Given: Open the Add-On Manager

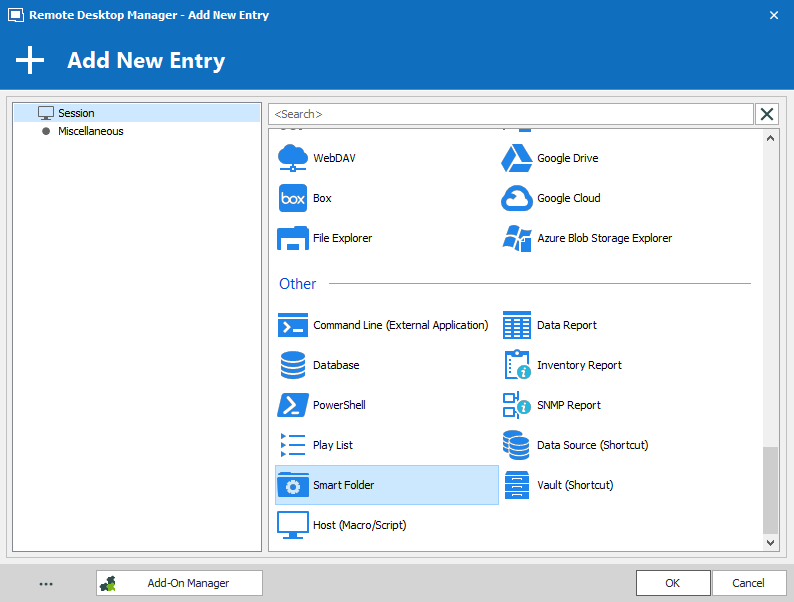Looking at the screenshot, I should click(179, 583).
